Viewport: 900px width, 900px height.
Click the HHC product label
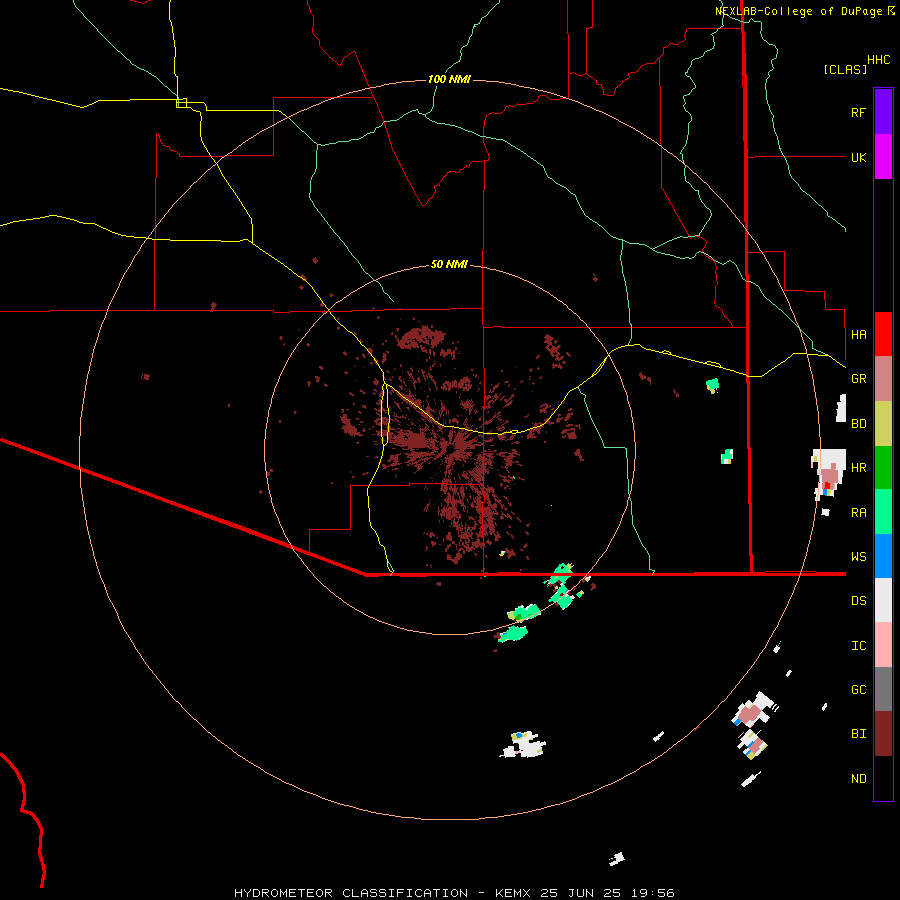[879, 60]
